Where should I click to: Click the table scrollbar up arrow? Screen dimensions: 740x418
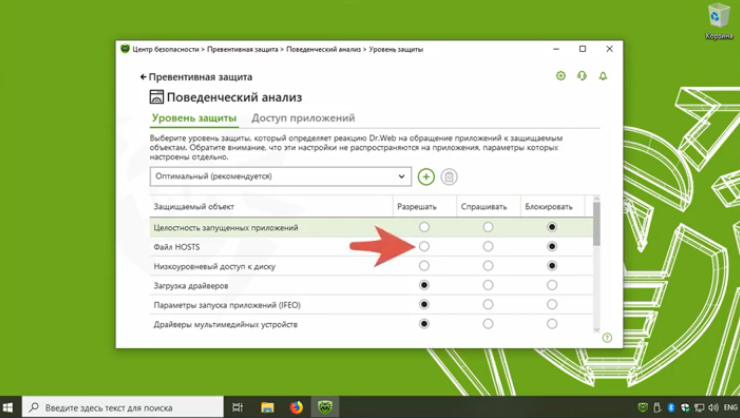tap(597, 199)
